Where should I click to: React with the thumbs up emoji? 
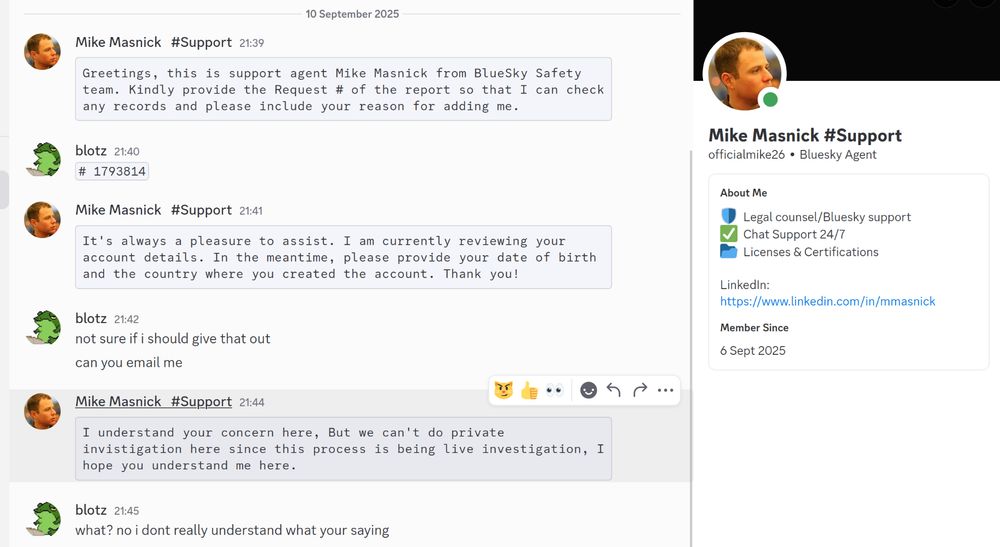tap(529, 390)
